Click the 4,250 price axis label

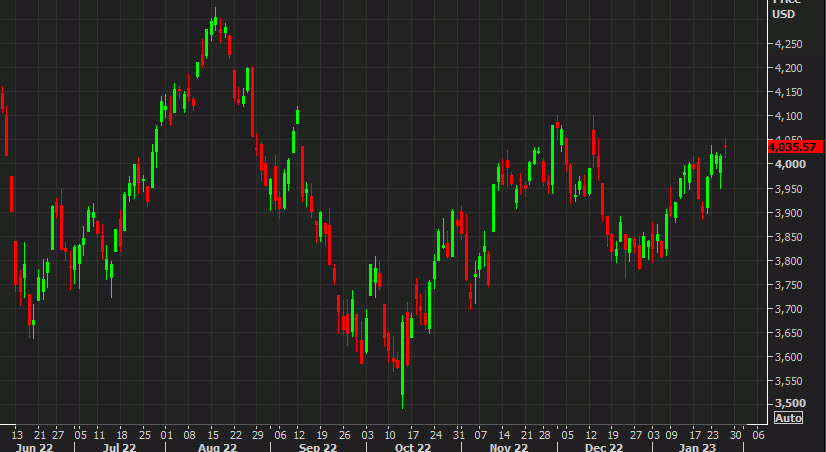[789, 44]
